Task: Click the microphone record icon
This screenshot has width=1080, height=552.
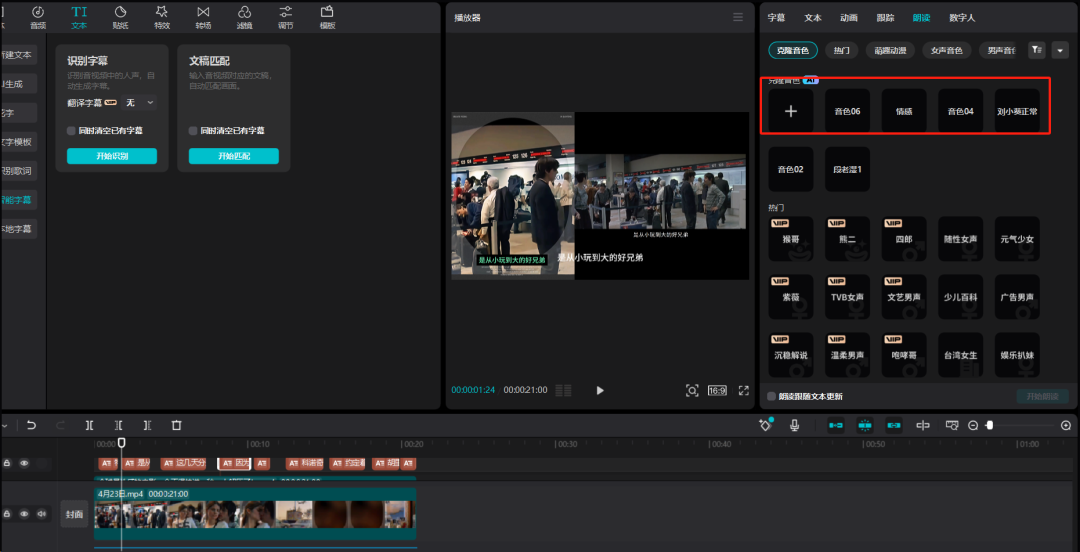Action: (794, 425)
